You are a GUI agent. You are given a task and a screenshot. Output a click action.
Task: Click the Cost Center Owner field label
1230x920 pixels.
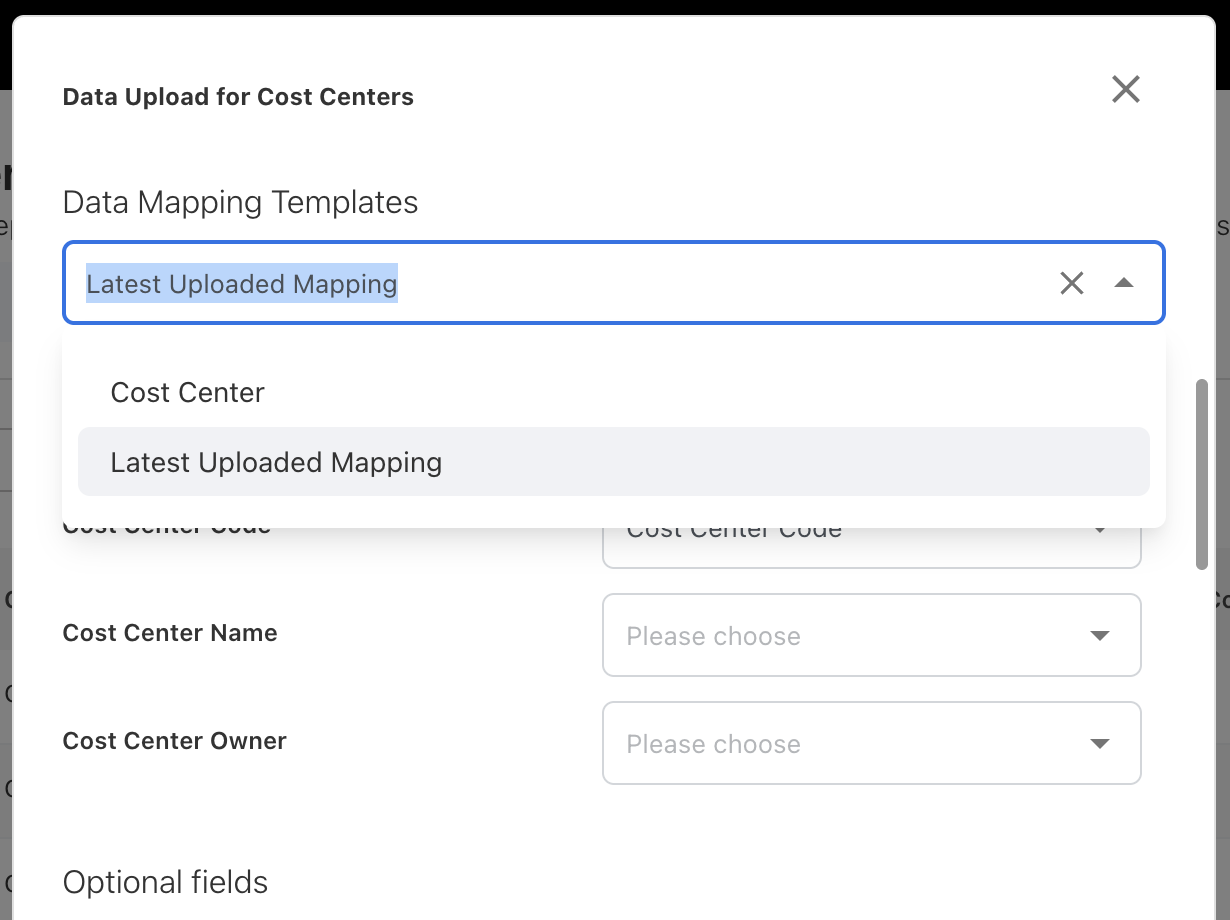174,741
